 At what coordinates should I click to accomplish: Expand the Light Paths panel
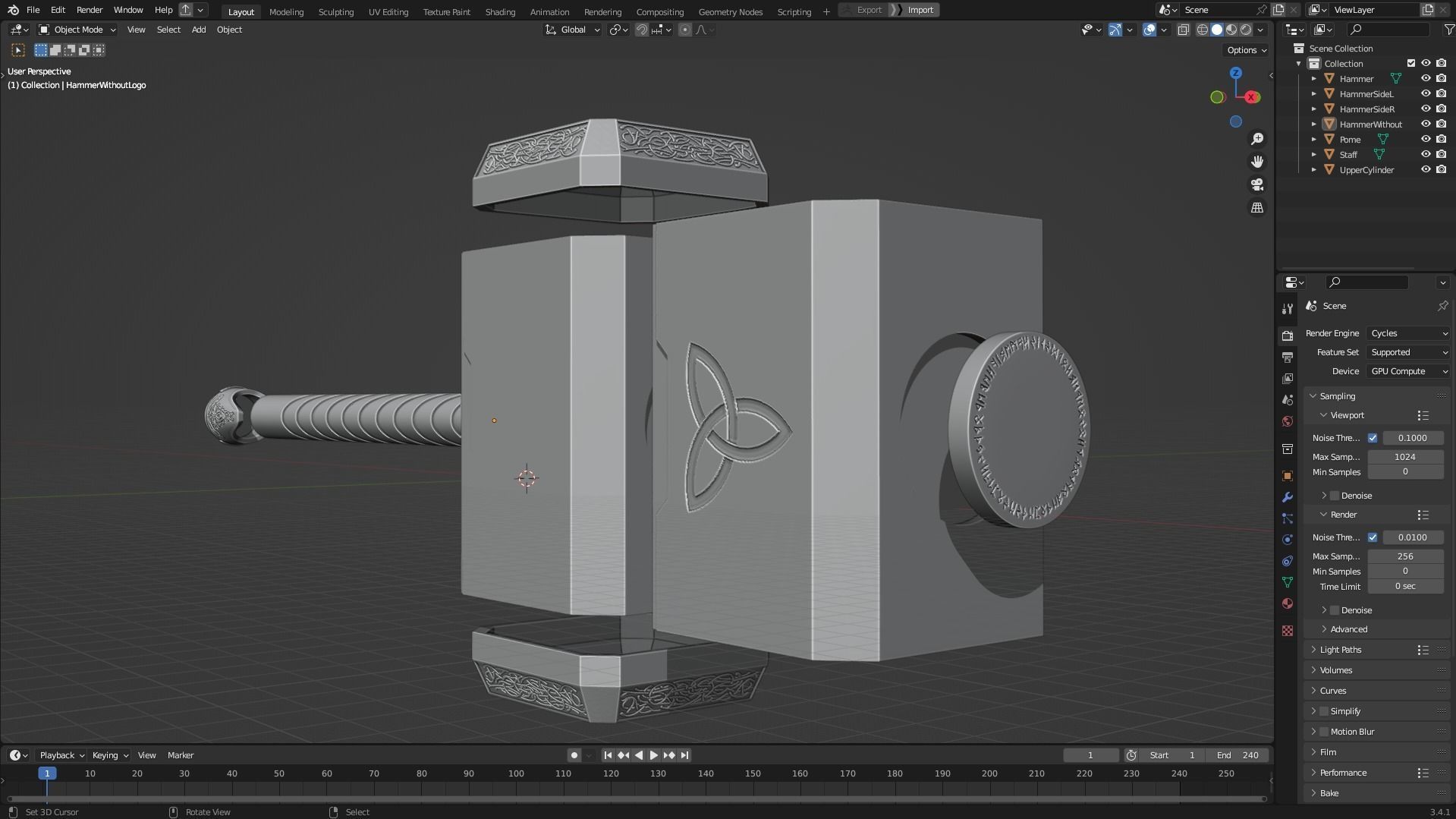point(1340,650)
